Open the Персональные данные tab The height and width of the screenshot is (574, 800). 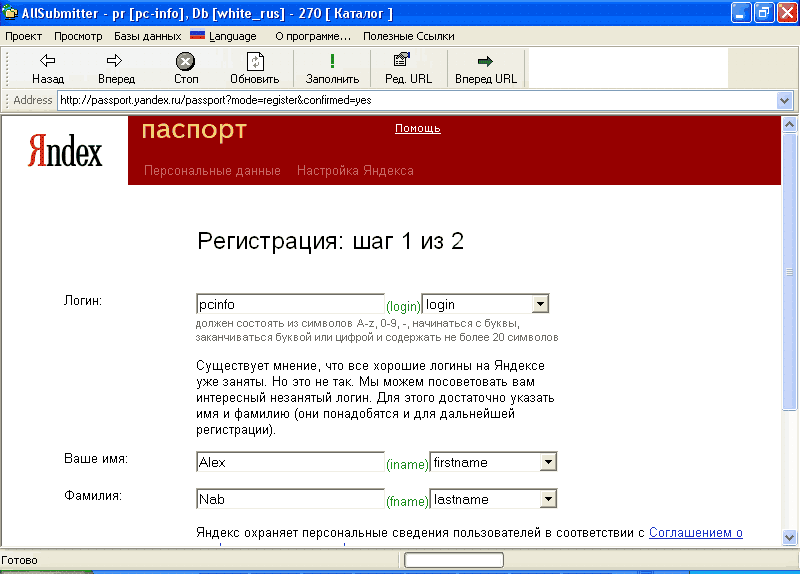(x=212, y=170)
